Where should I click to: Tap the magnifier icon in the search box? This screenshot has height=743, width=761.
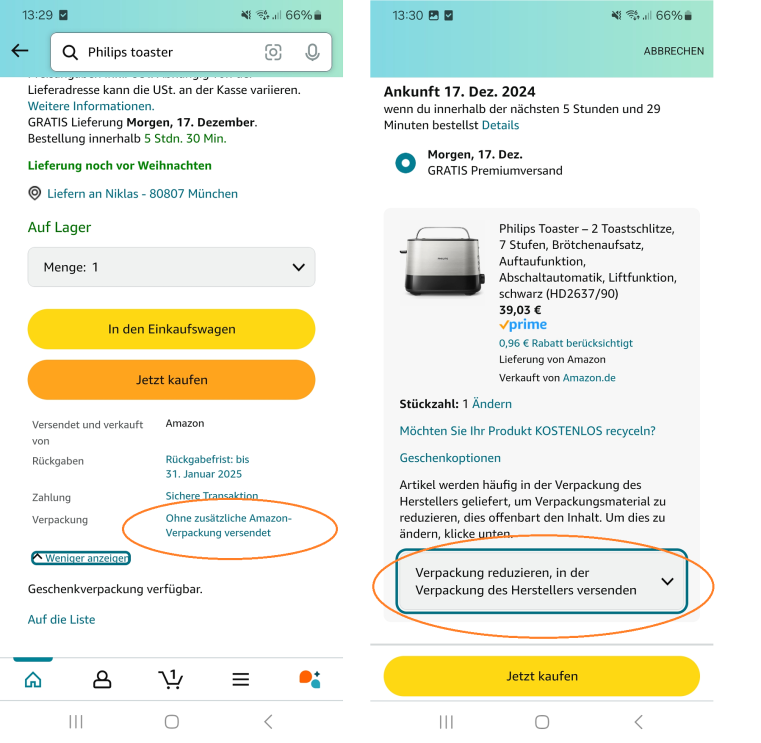pos(70,52)
